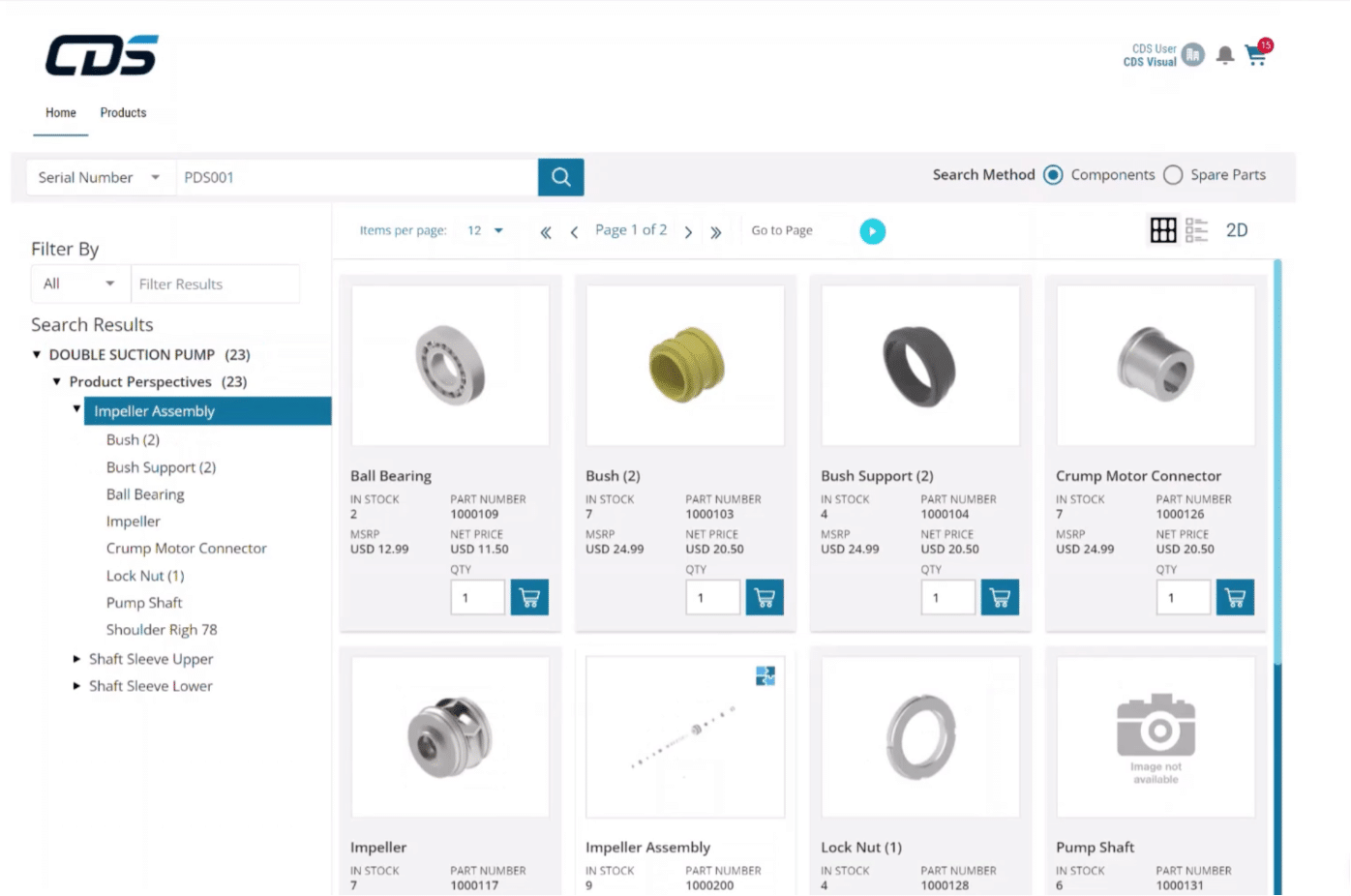This screenshot has width=1351, height=896.
Task: Click the magnifier search button
Action: [x=560, y=177]
